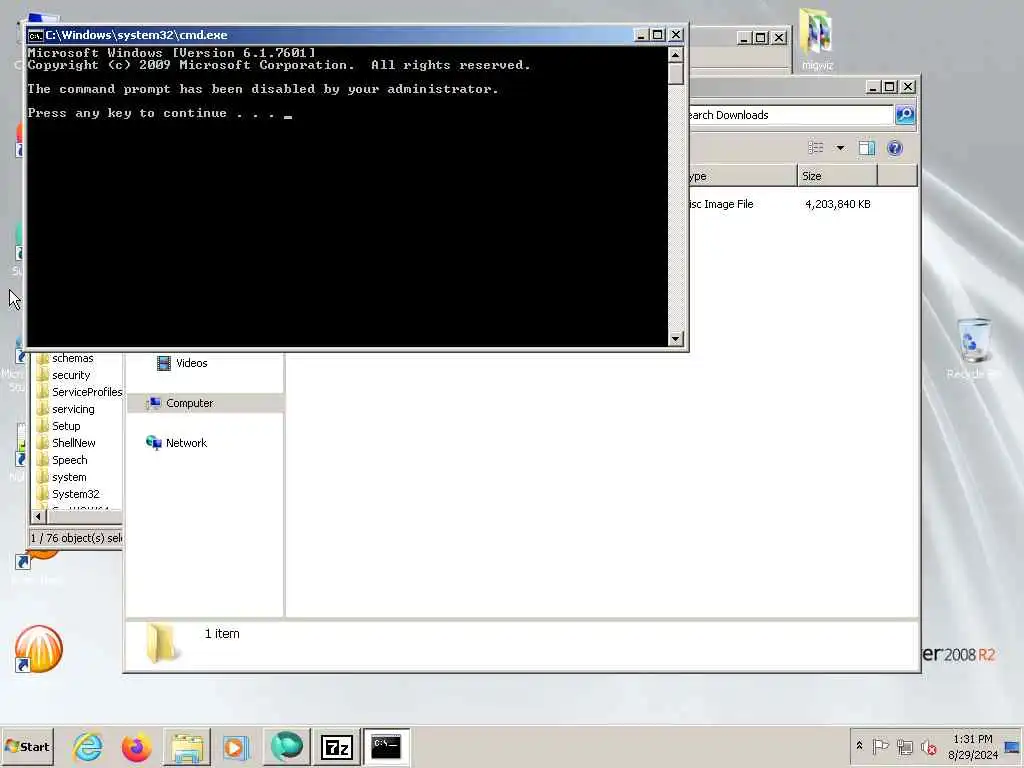Click the folder icon in the details pane
1024x768 pixels.
[161, 643]
